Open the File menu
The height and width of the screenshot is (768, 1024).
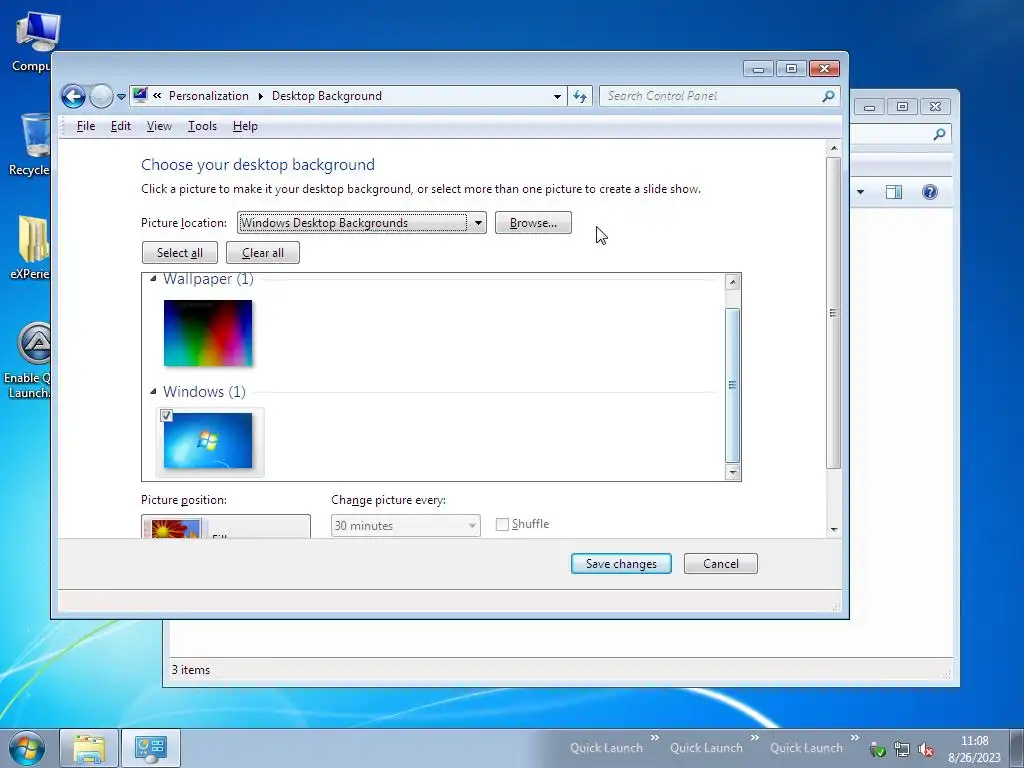[x=86, y=126]
